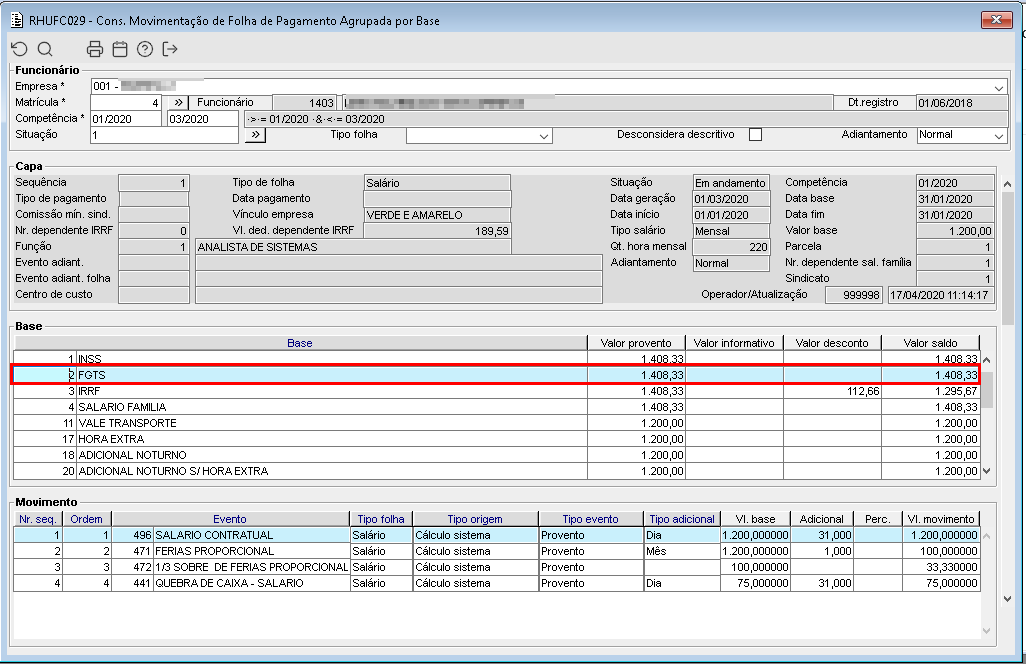The width and height of the screenshot is (1026, 664).
Task: Click the Competência start date field
Action: click(x=125, y=119)
